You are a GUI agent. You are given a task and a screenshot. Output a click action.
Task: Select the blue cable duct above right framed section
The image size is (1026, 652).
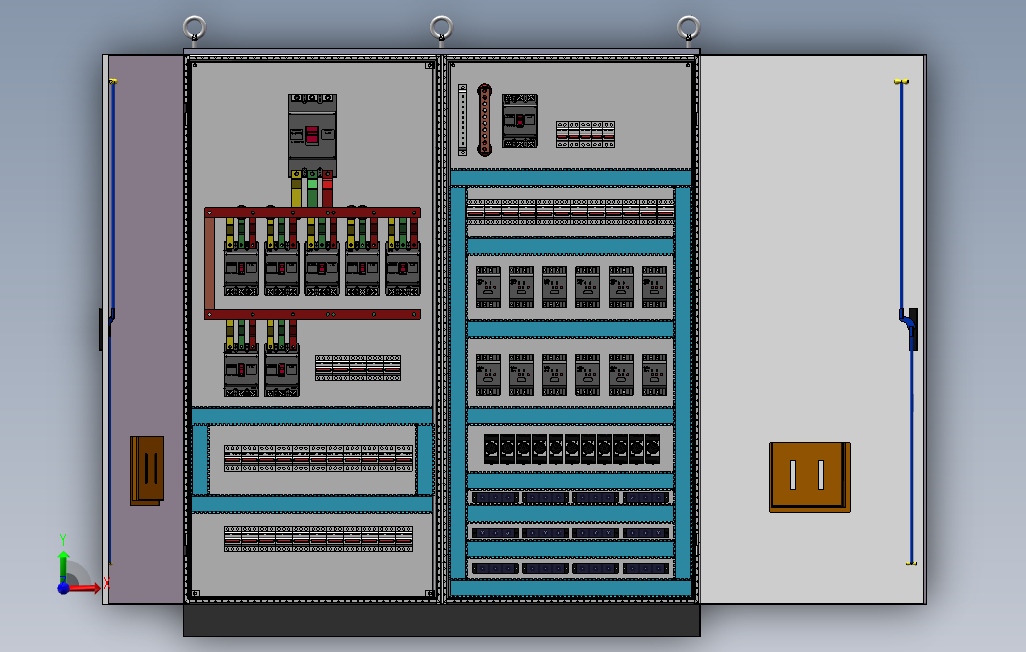pyautogui.click(x=571, y=177)
